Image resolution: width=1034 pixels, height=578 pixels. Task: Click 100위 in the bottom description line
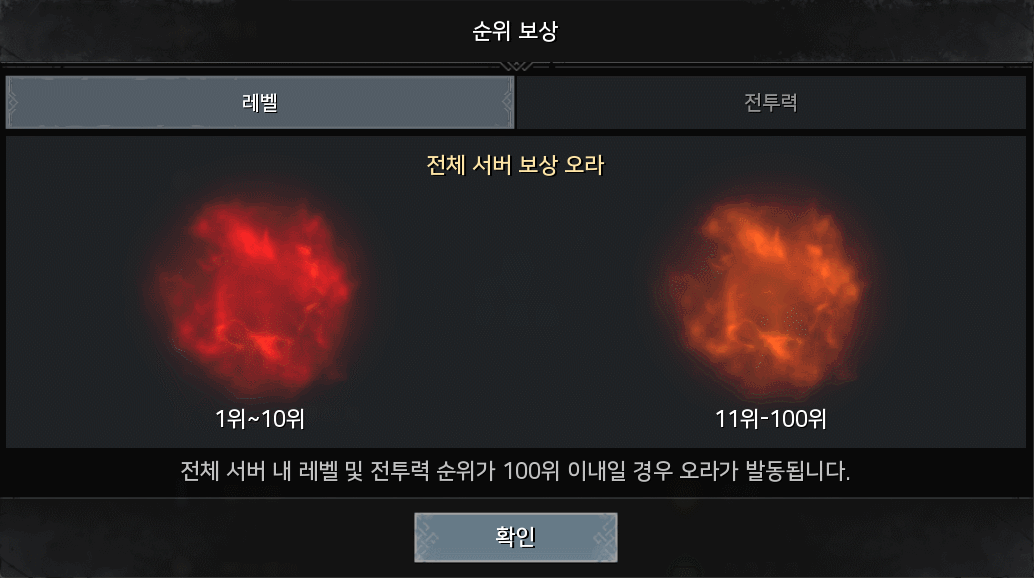[x=531, y=471]
